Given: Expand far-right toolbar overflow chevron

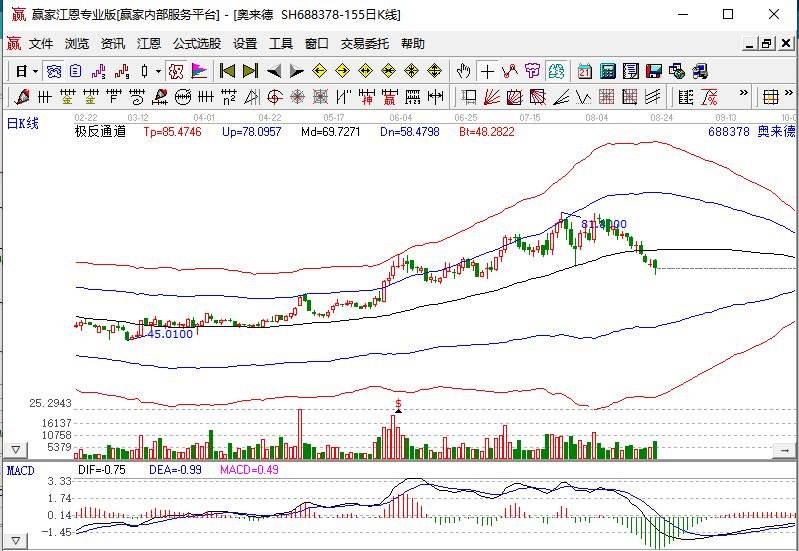Looking at the screenshot, I should click(x=790, y=93).
